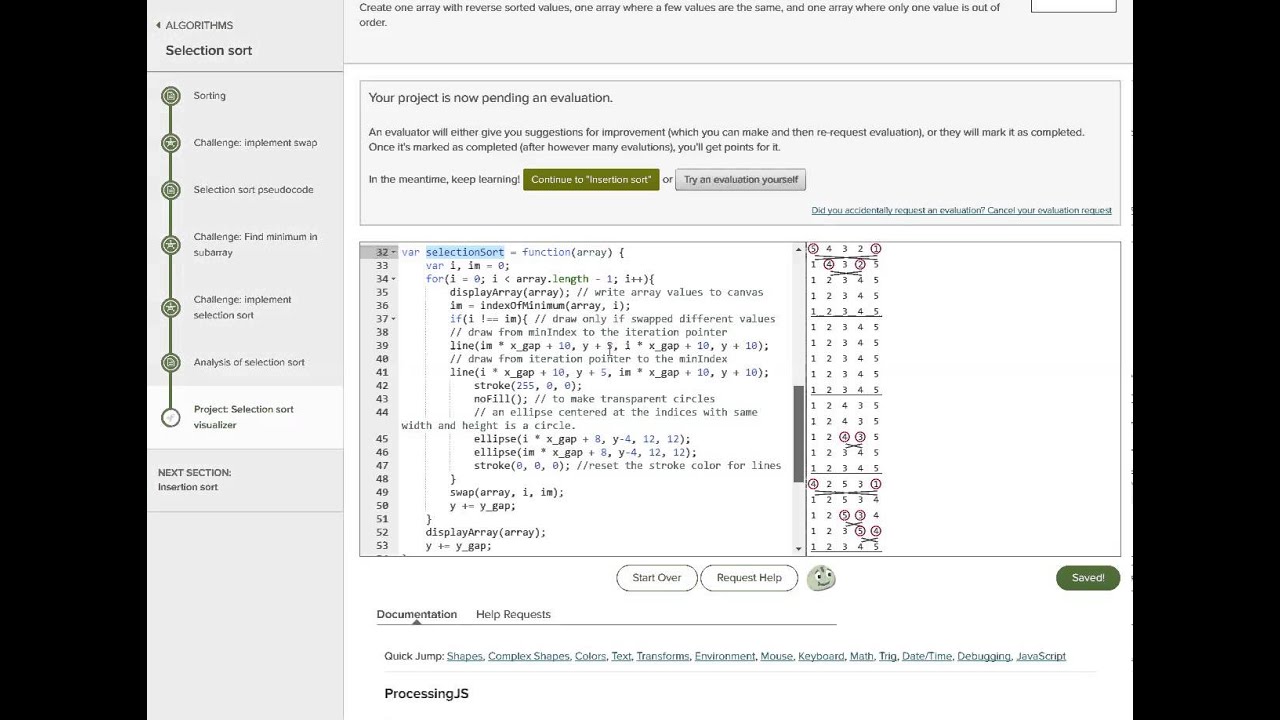
Task: Click the ALGORITHMS breadcrumb text
Action: click(x=199, y=25)
